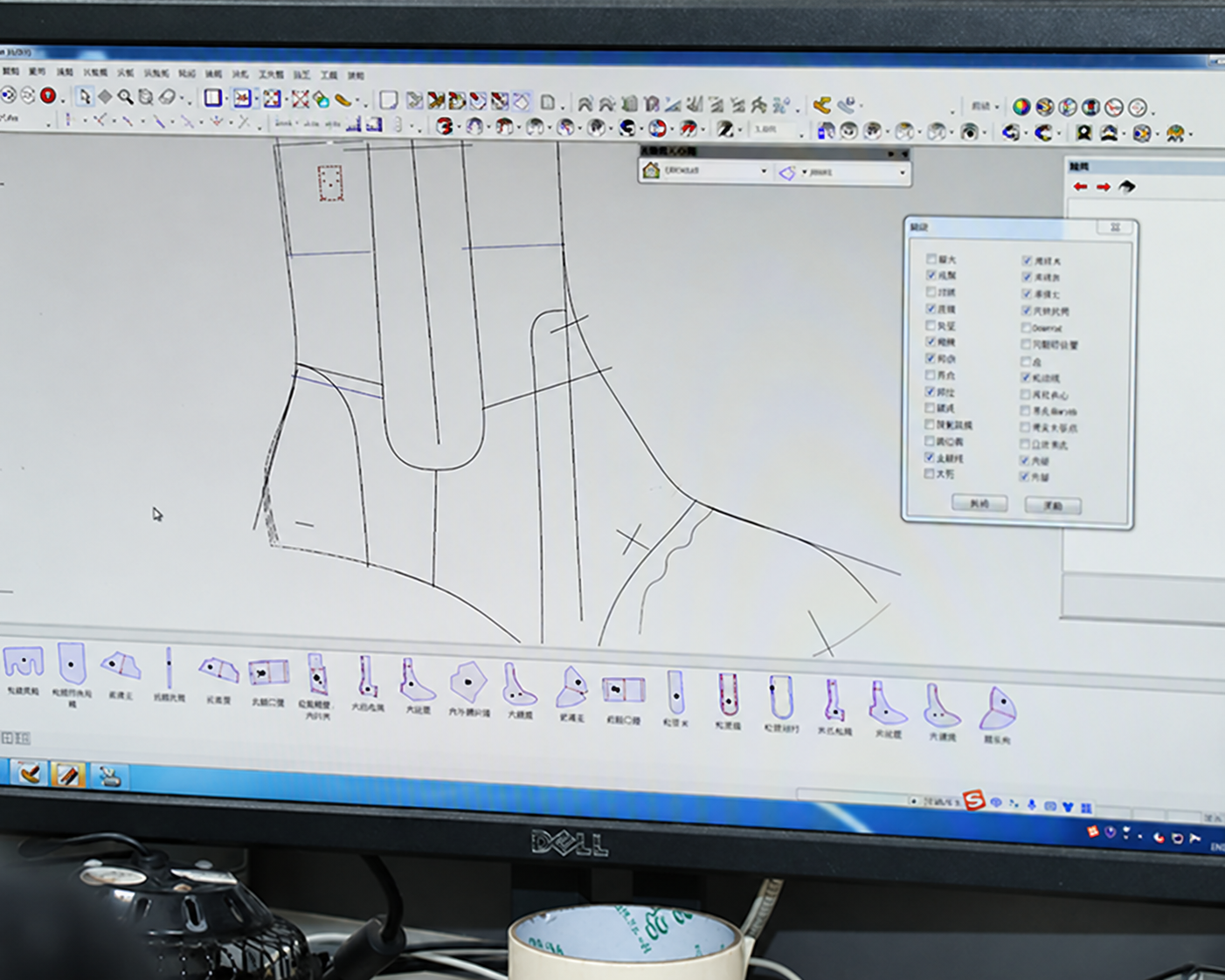Activate the magnifying glass zoom tool
Viewport: 1225px width, 980px height.
(x=126, y=98)
